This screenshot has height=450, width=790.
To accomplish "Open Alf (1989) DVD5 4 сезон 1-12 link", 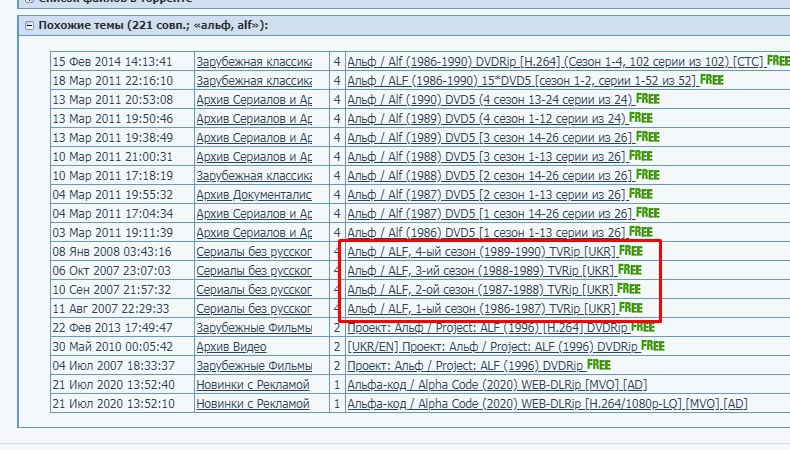I will pos(487,119).
